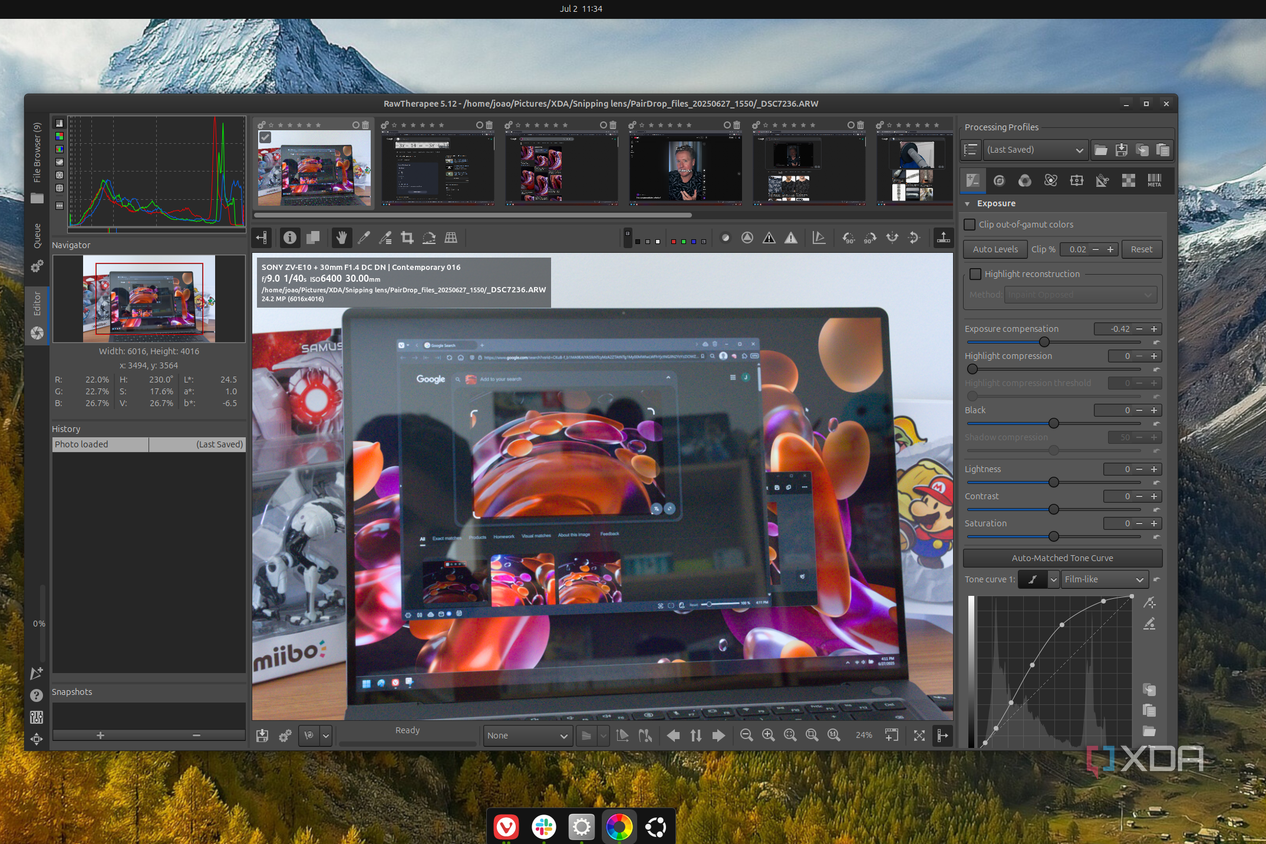Click the exposure Reset button
Screen dimensions: 1266x844
pyautogui.click(x=1142, y=249)
